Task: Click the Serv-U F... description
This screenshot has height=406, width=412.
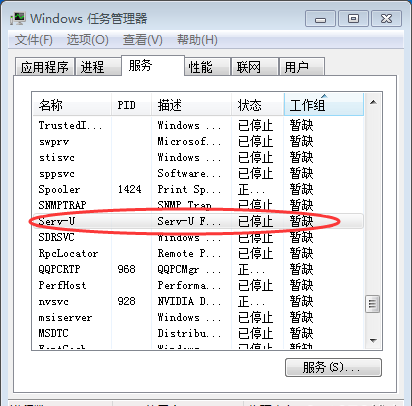Action: 189,221
